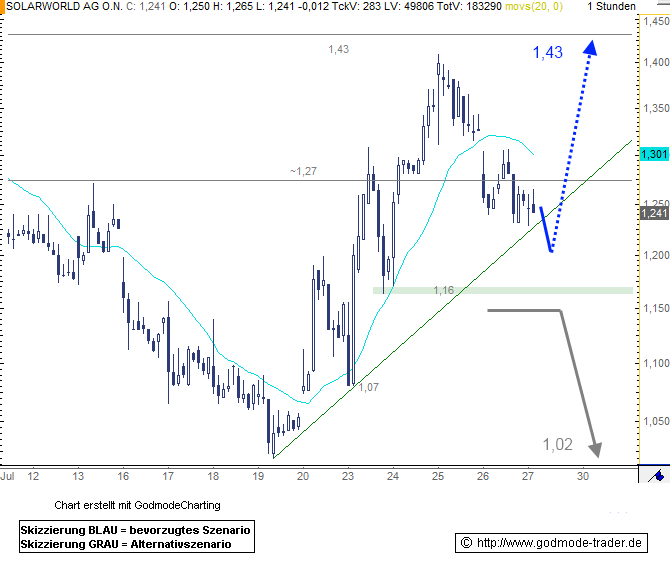Click the 1,350 price axis label
The image size is (670, 573).
656,108
